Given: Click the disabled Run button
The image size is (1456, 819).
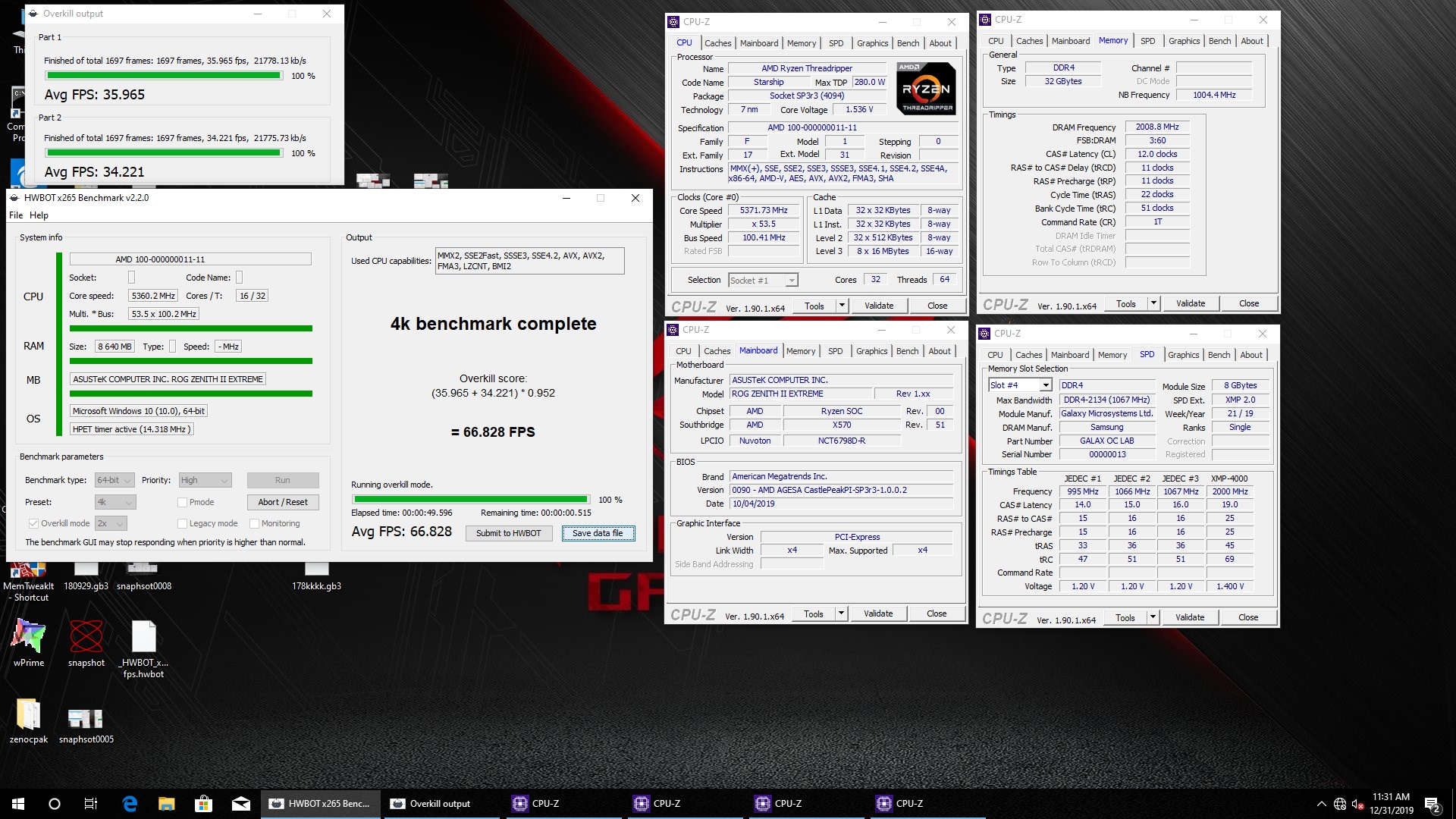Looking at the screenshot, I should click(x=283, y=480).
